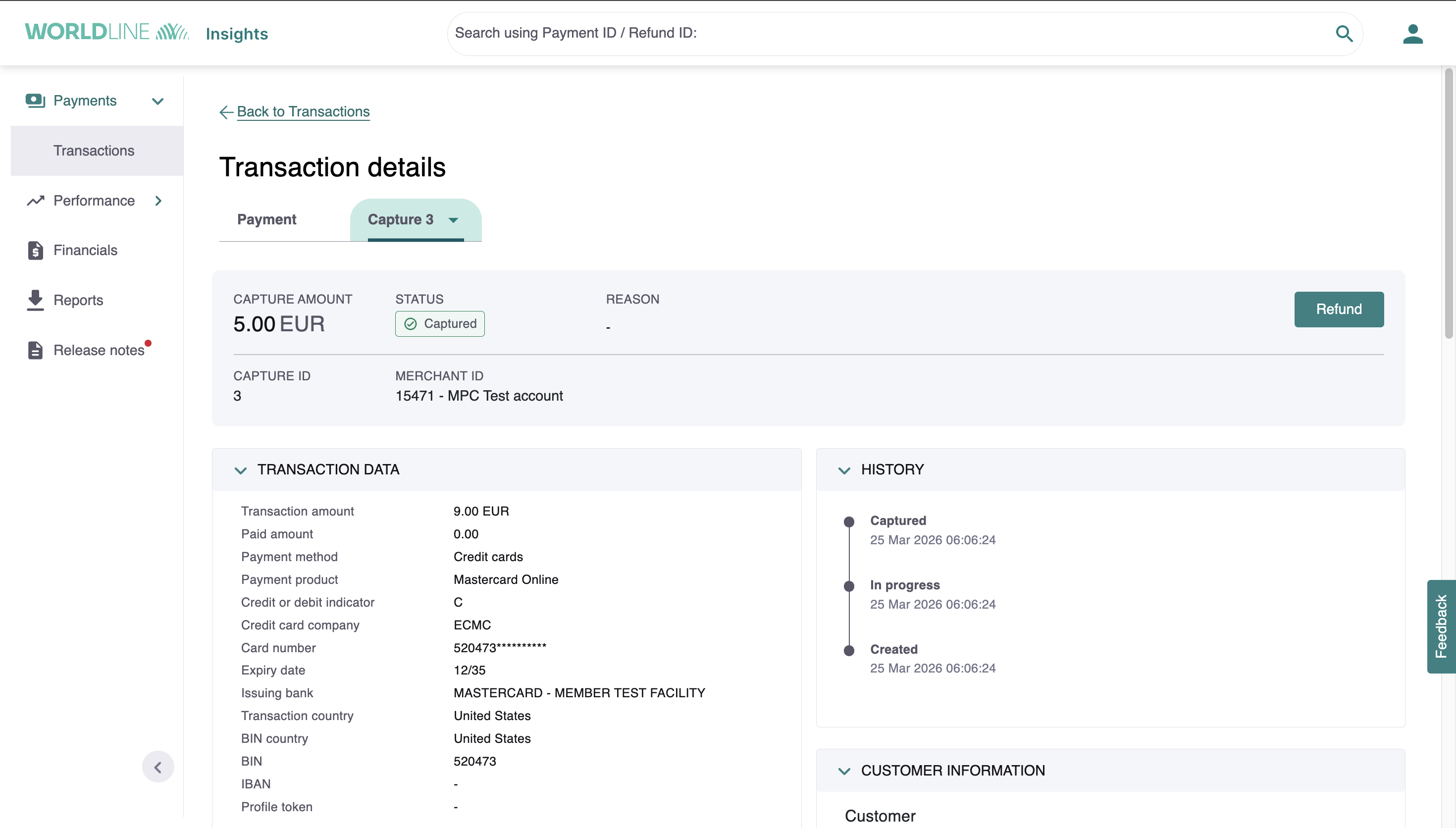The image size is (1456, 828).
Task: Click the Reports download icon
Action: coord(35,300)
